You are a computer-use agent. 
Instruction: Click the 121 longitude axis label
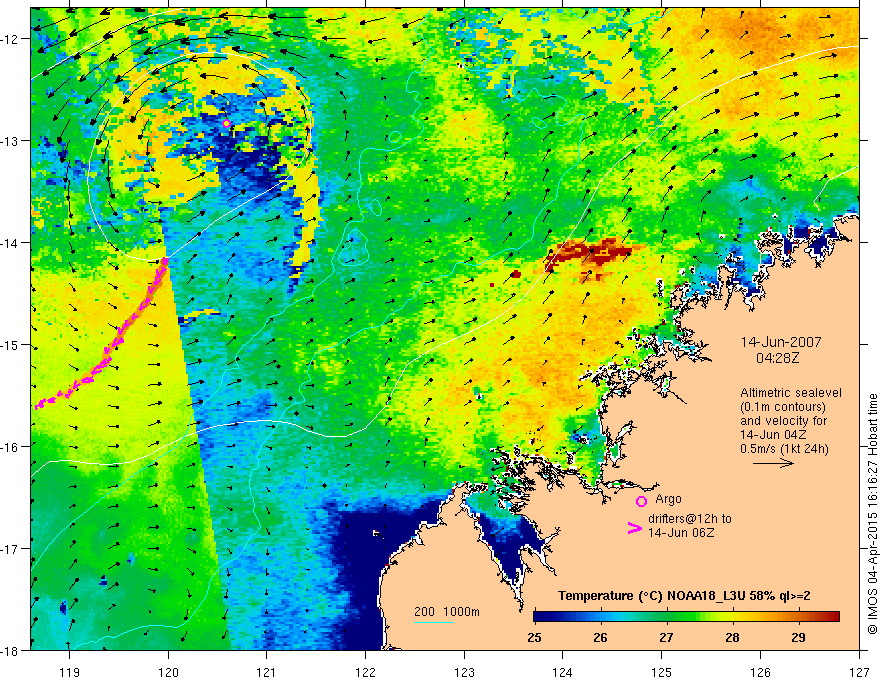pyautogui.click(x=266, y=672)
